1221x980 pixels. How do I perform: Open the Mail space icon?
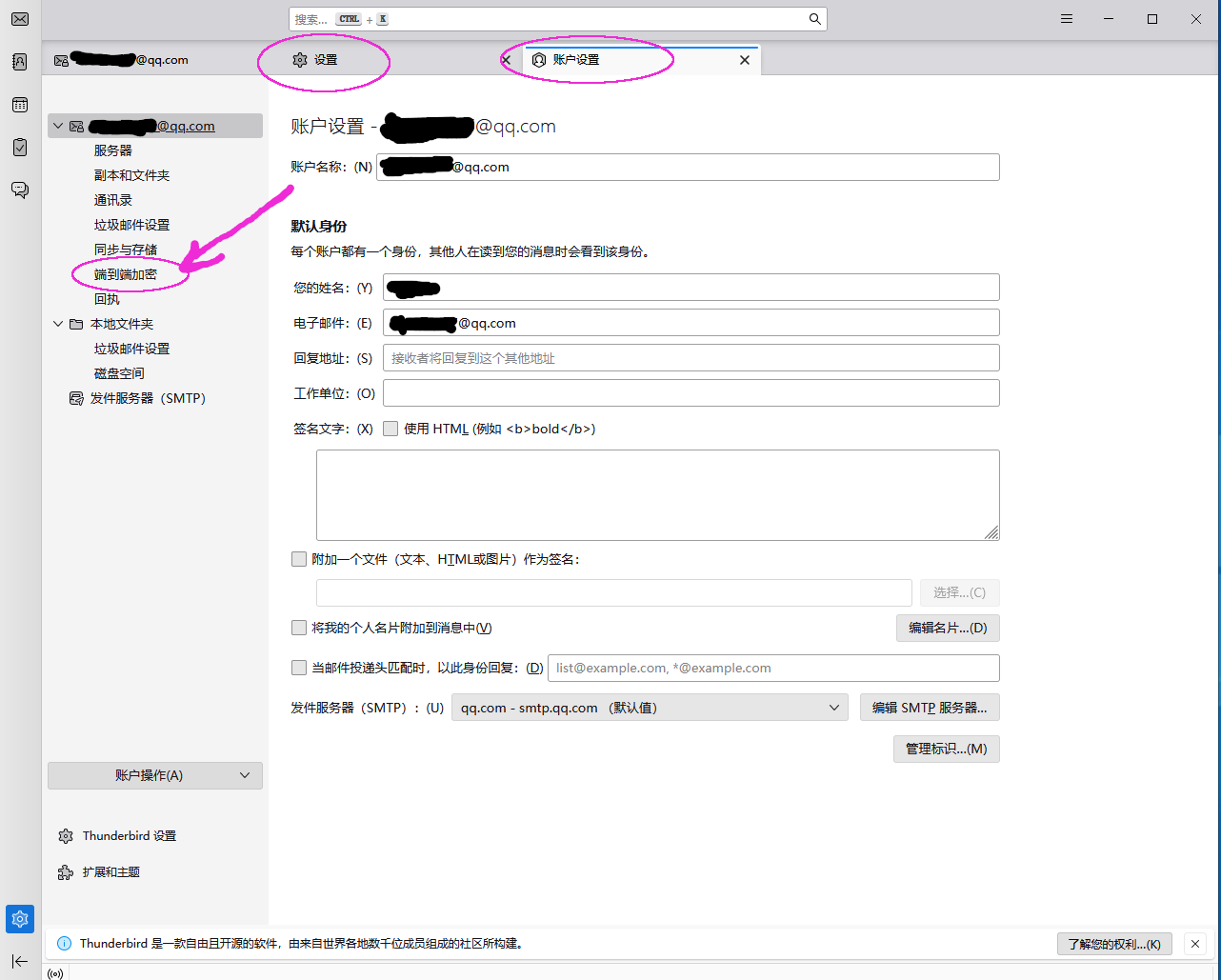(x=20, y=20)
